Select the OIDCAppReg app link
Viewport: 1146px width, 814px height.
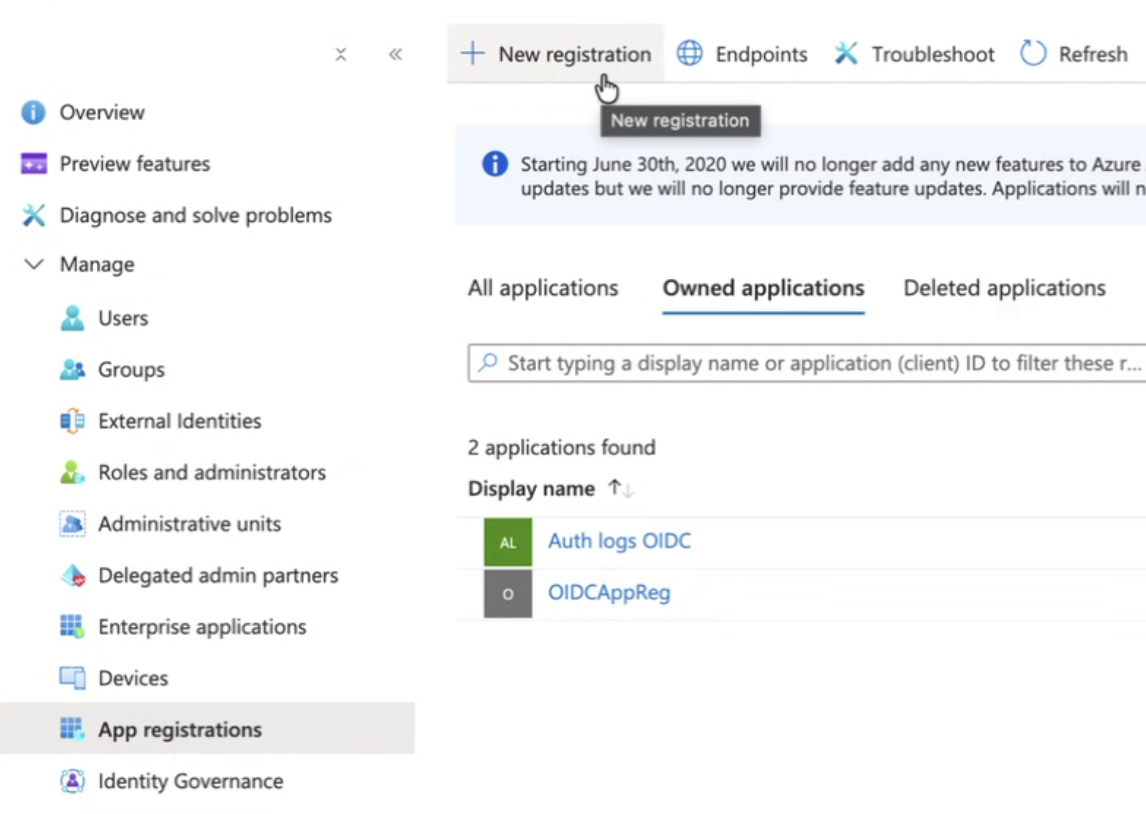click(609, 592)
